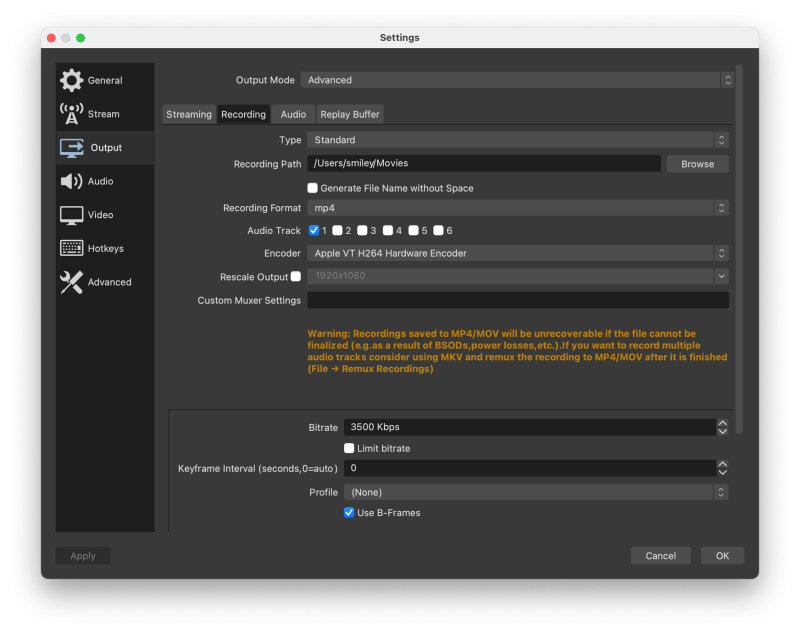
Task: Enable Generate File Name without Space
Action: pos(313,188)
